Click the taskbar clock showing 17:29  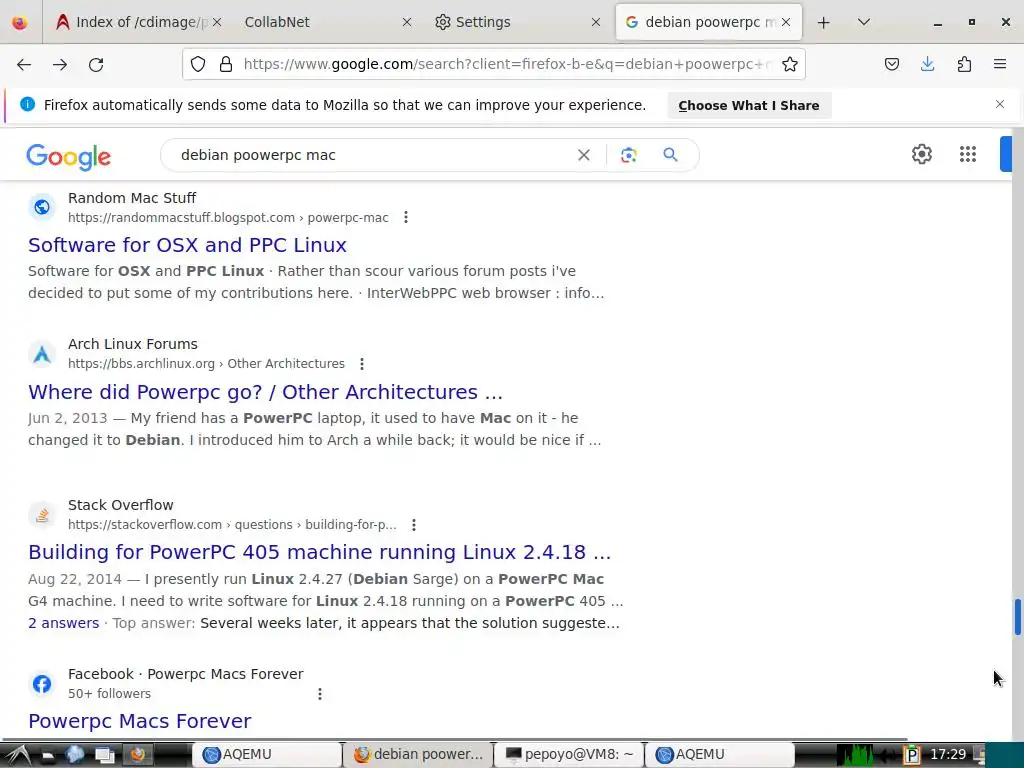(x=948, y=755)
